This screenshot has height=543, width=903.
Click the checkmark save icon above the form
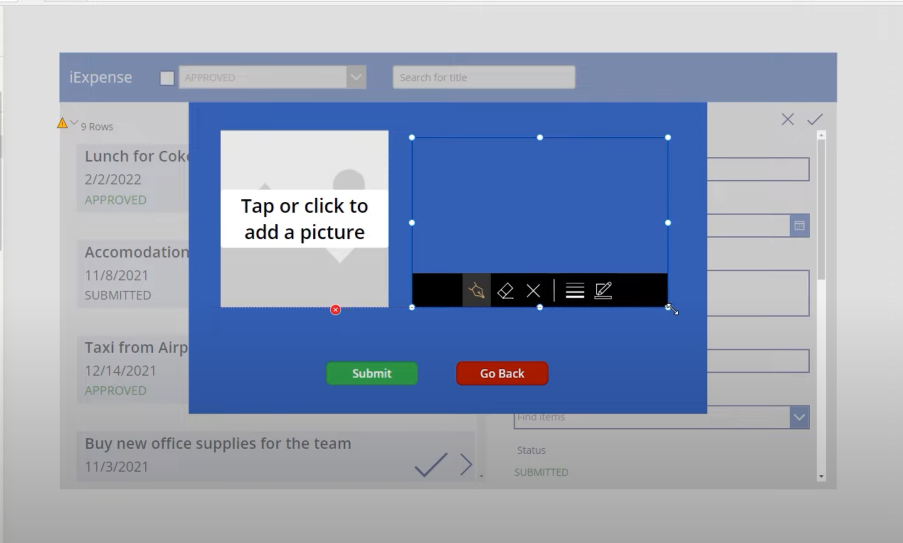815,119
